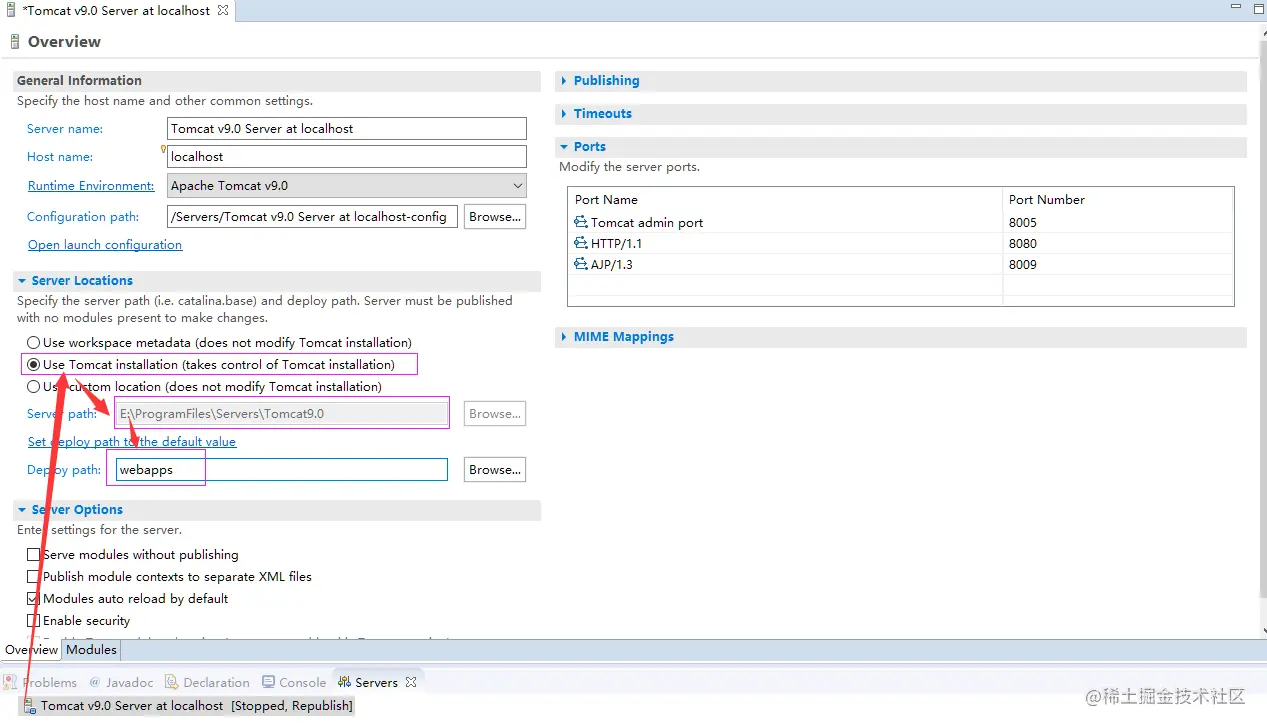Click the Javadoc view @ icon
Image resolution: width=1267 pixels, height=728 pixels.
point(94,682)
